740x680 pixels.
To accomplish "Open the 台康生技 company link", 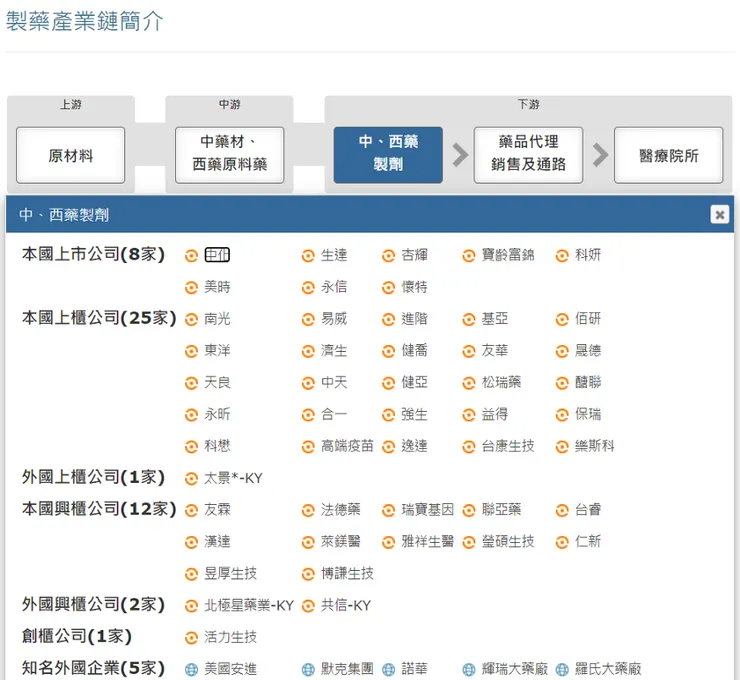I will tap(508, 446).
